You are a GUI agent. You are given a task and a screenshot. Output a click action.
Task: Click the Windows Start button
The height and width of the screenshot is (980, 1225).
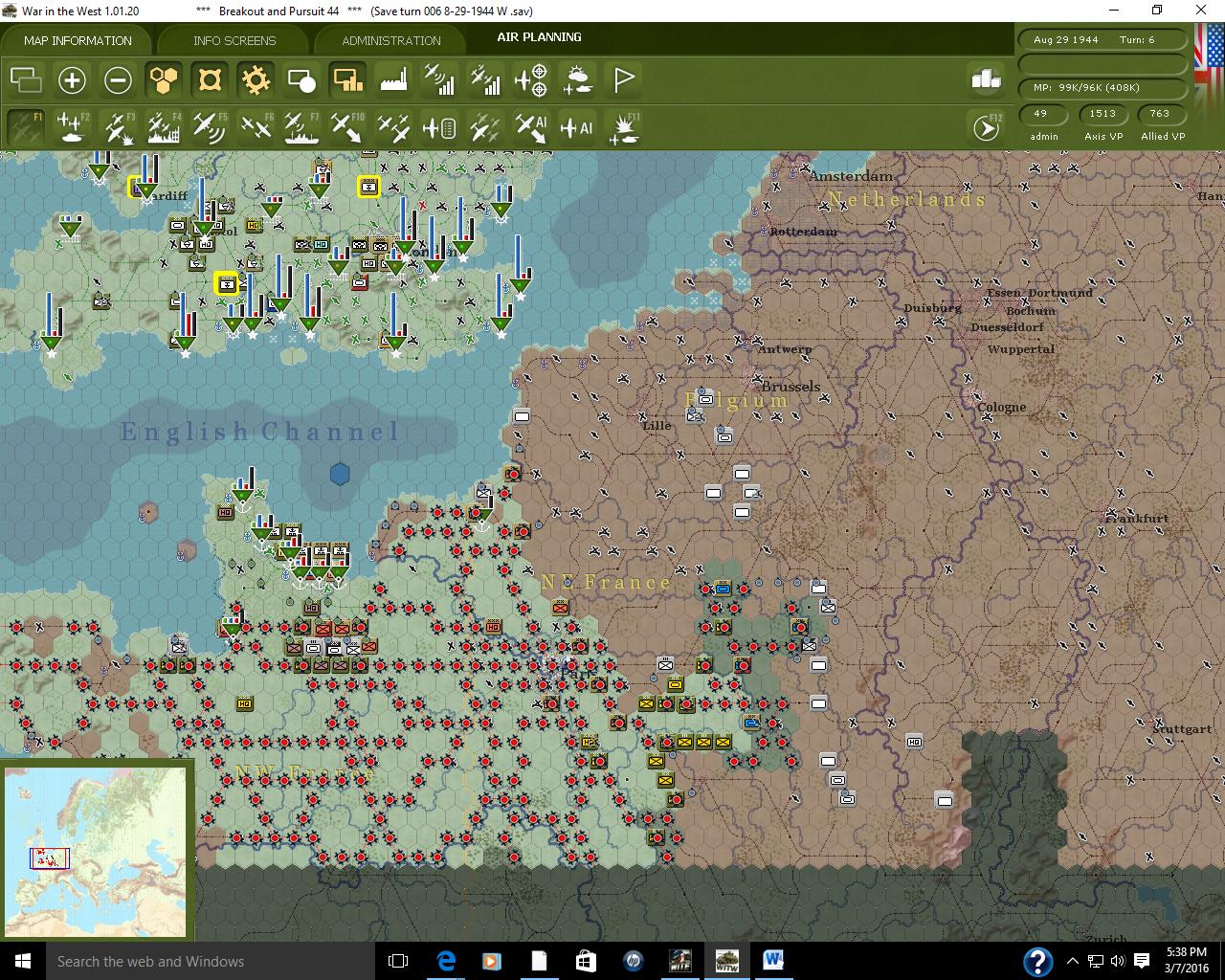(22, 961)
